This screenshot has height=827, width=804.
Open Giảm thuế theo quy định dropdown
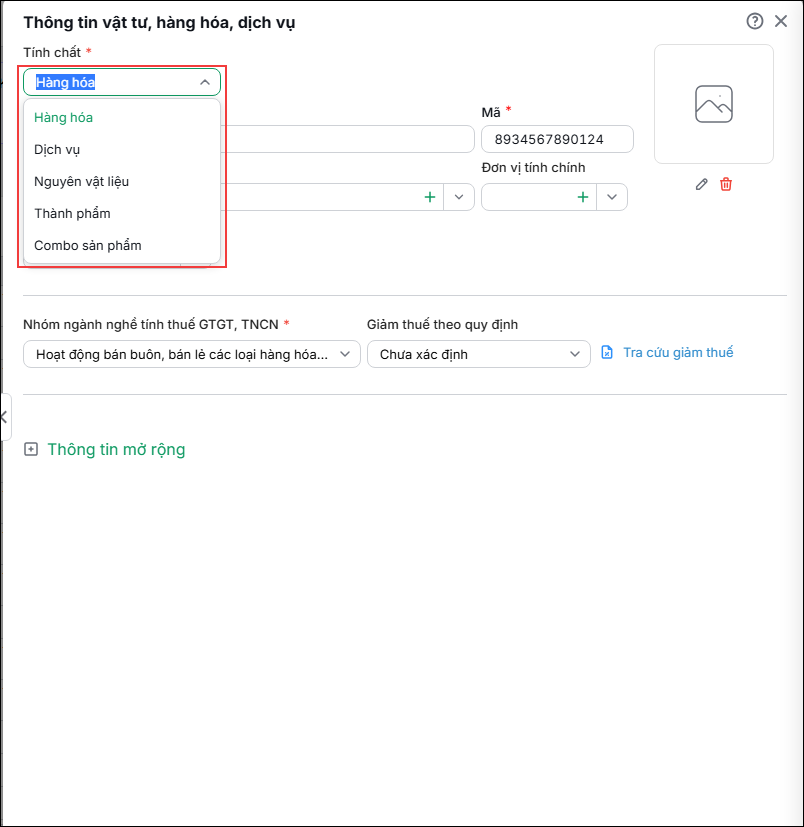(478, 354)
